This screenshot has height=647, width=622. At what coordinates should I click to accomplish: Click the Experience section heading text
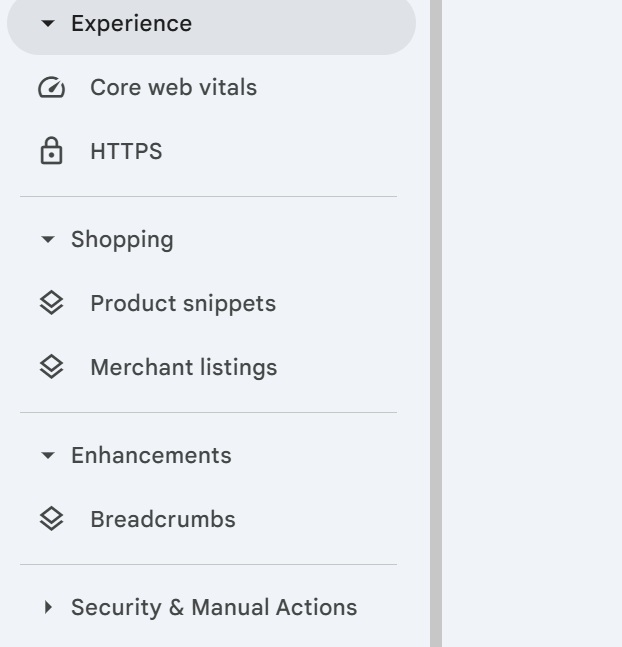click(131, 24)
